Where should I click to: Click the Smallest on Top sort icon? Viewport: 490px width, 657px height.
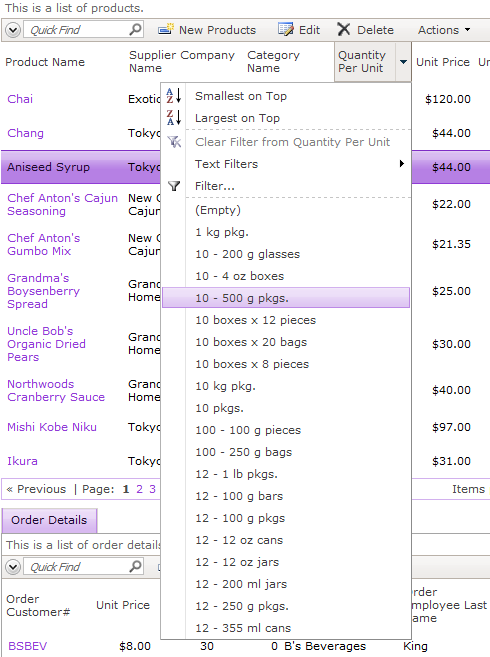pyautogui.click(x=174, y=96)
